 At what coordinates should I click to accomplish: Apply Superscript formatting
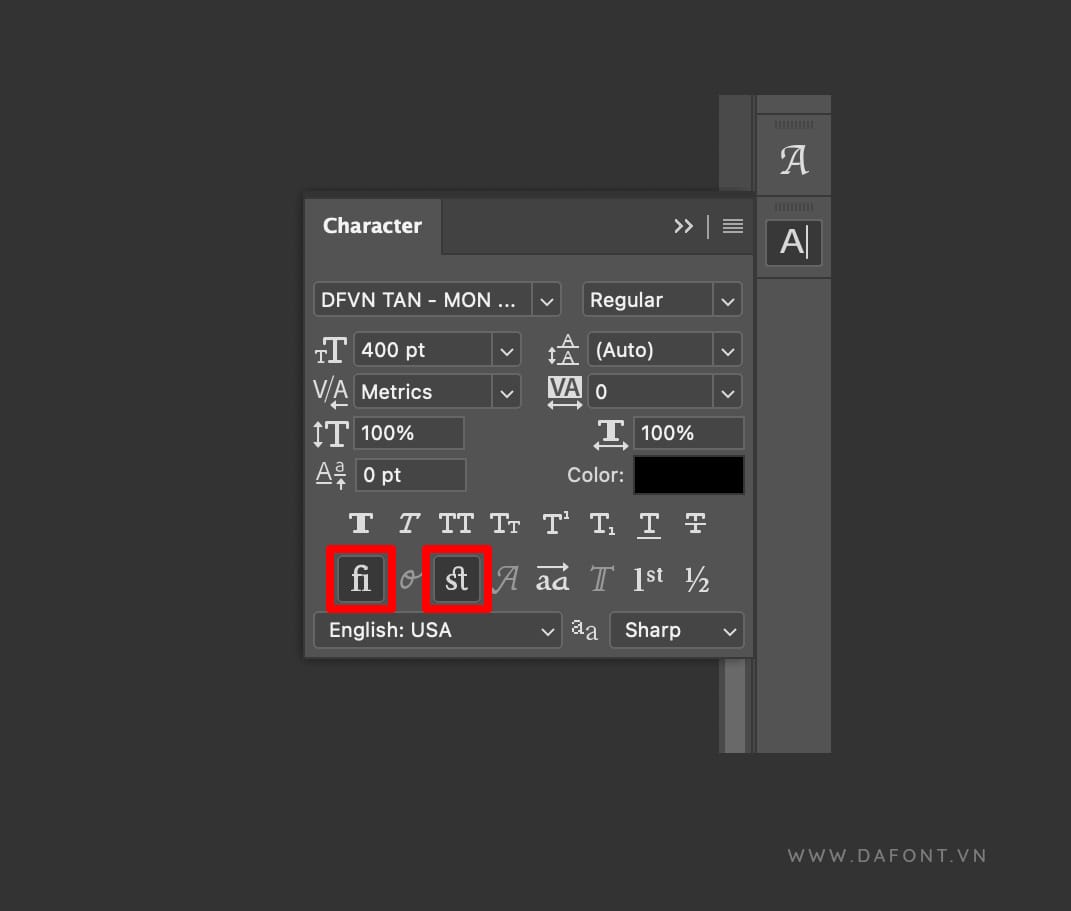553,523
